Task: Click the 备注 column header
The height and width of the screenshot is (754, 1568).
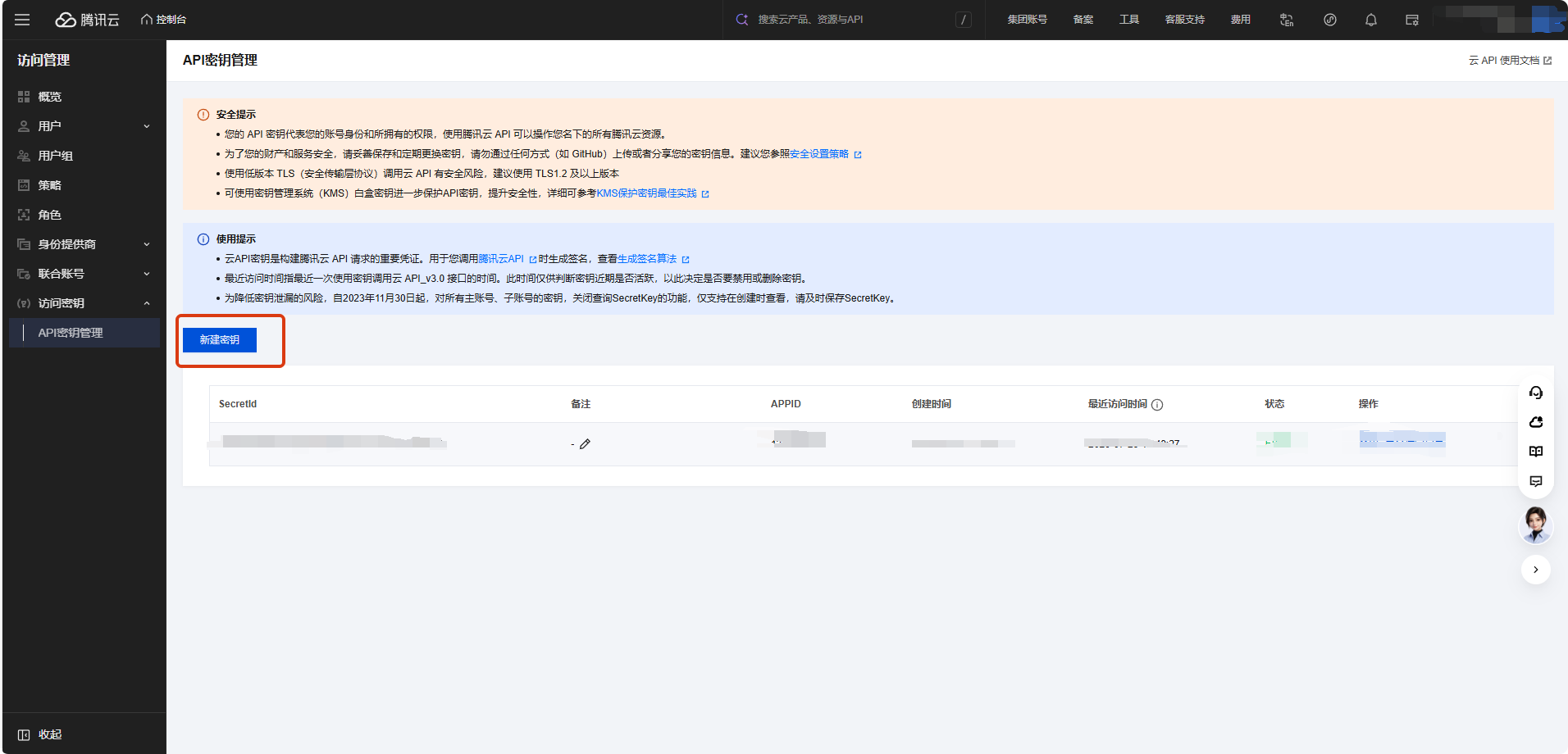Action: tap(581, 404)
